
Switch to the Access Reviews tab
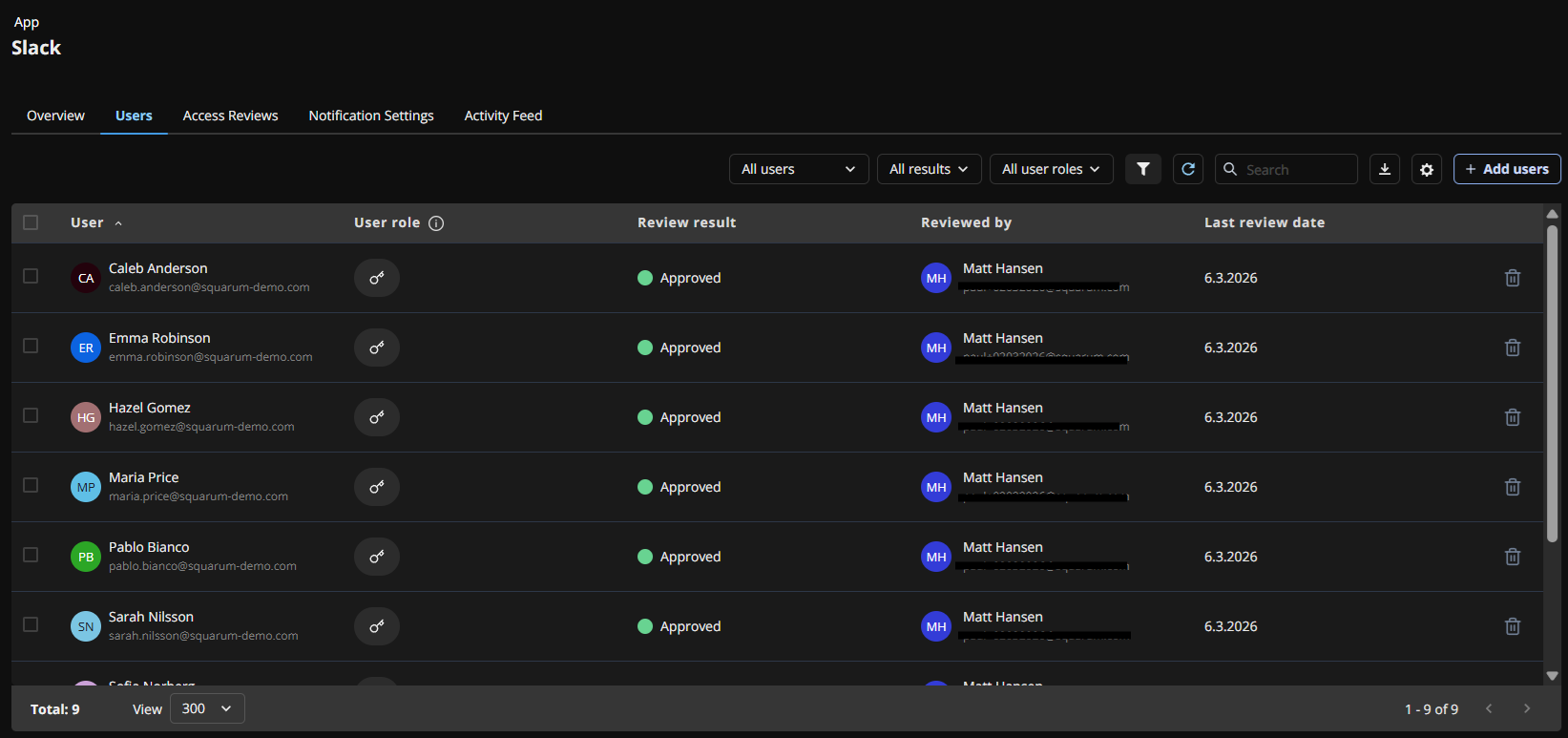point(230,116)
